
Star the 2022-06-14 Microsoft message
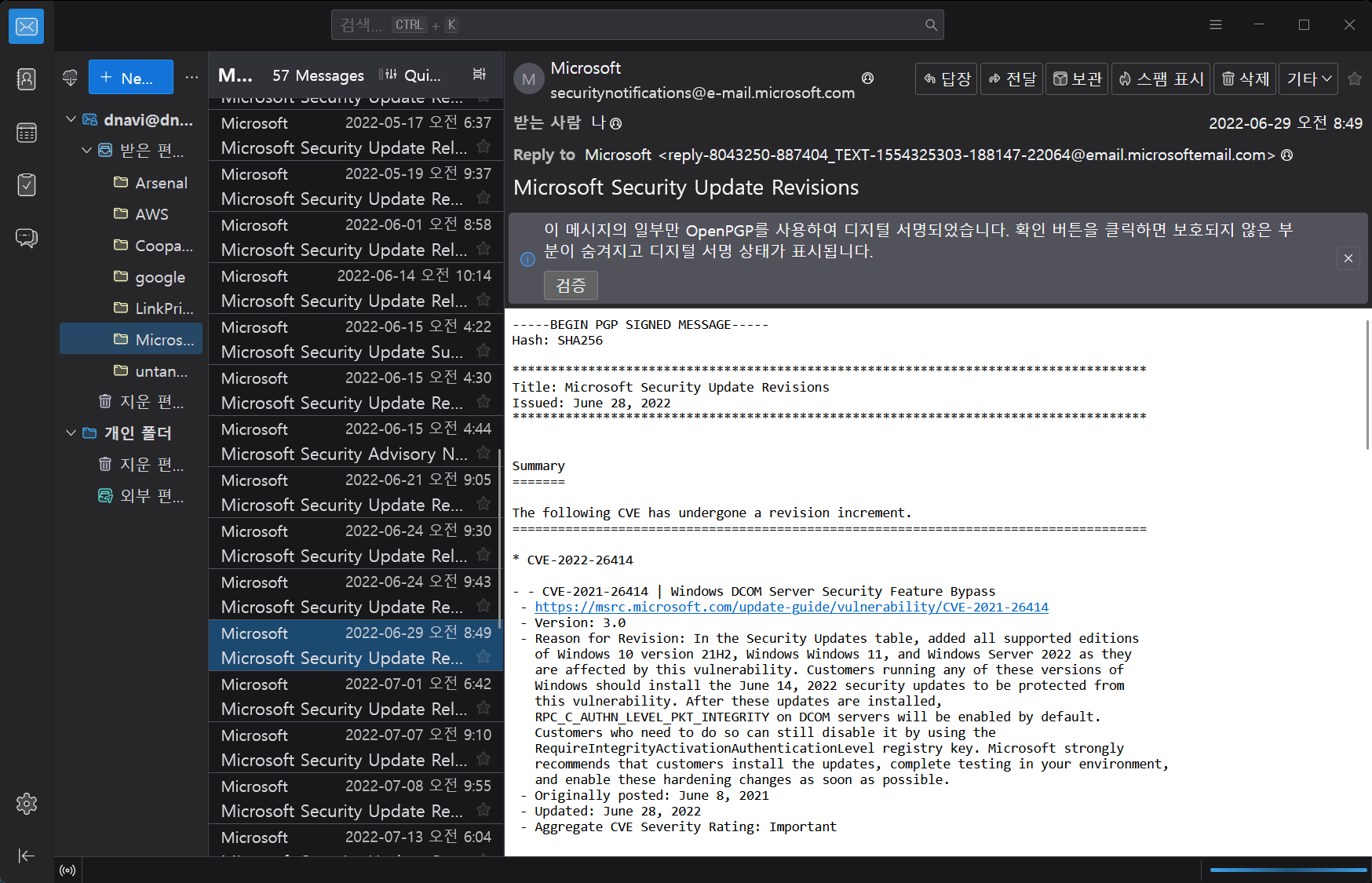483,300
